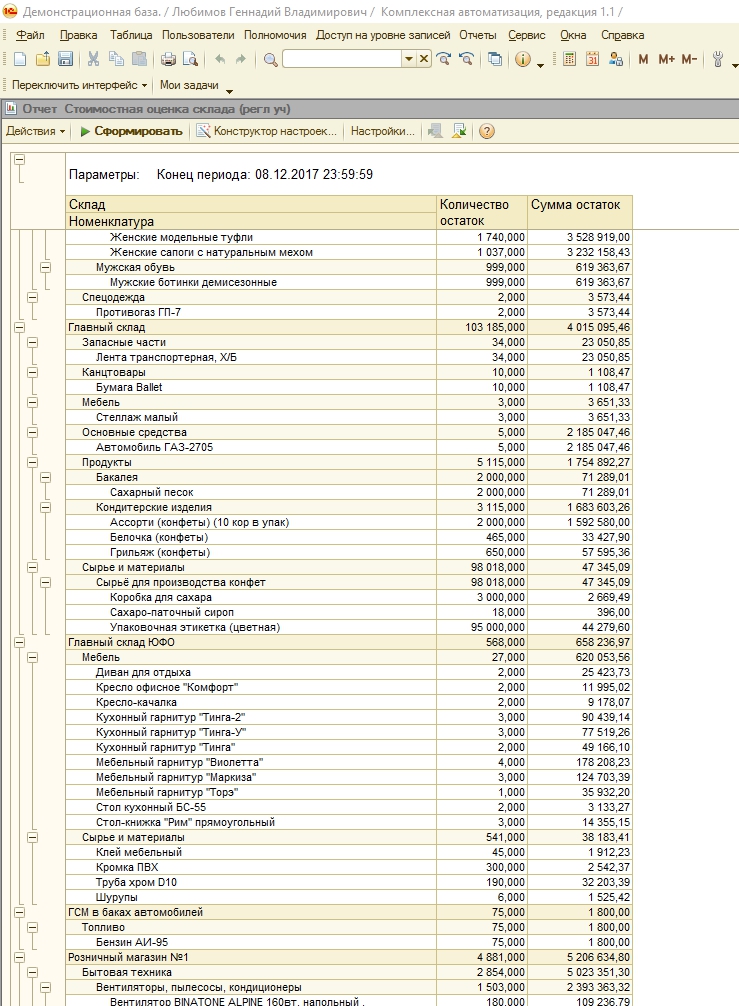Collapse the Запасные части group
The width and height of the screenshot is (739, 1006).
pyautogui.click(x=33, y=343)
